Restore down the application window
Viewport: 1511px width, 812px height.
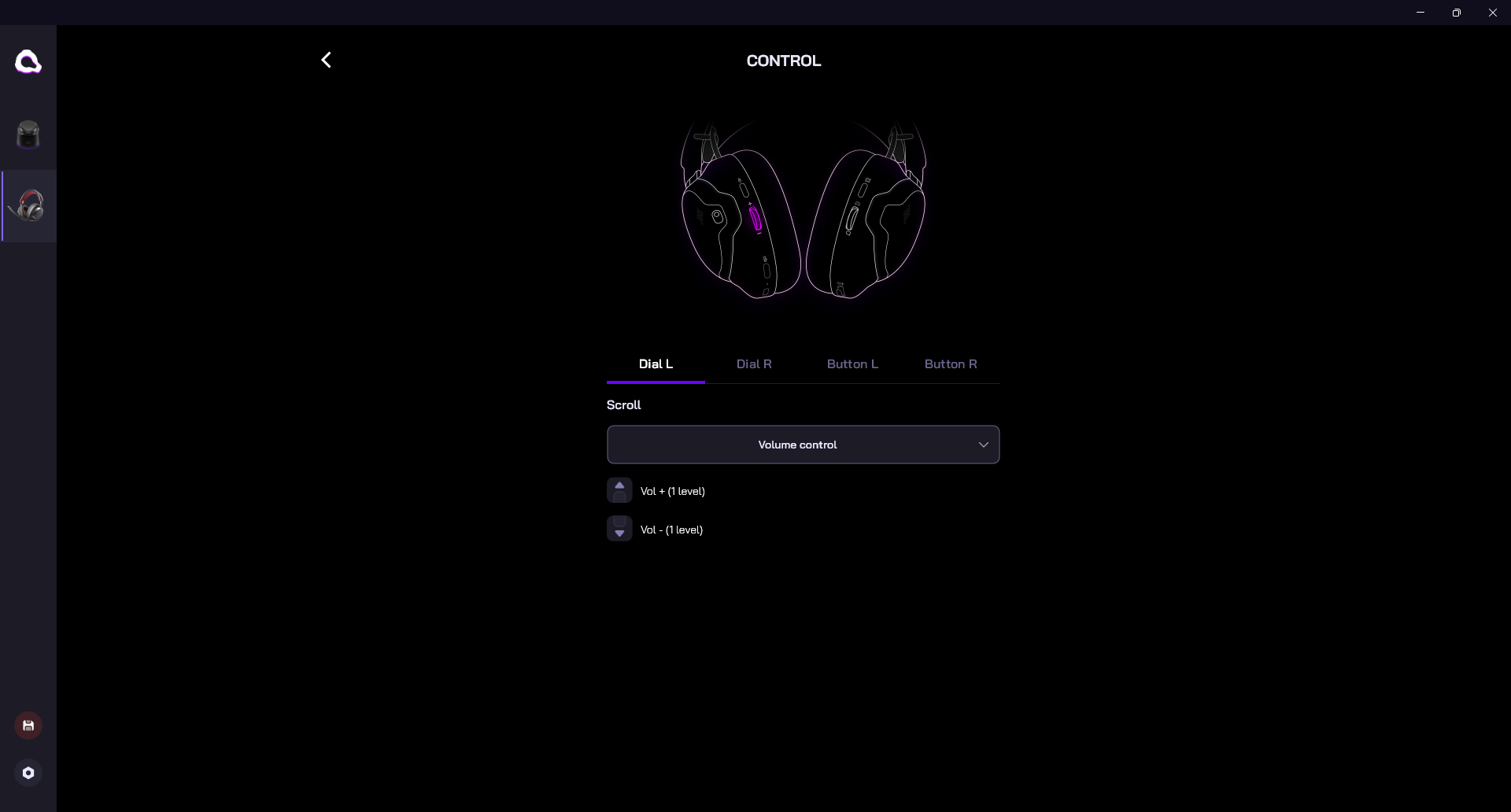click(x=1457, y=13)
